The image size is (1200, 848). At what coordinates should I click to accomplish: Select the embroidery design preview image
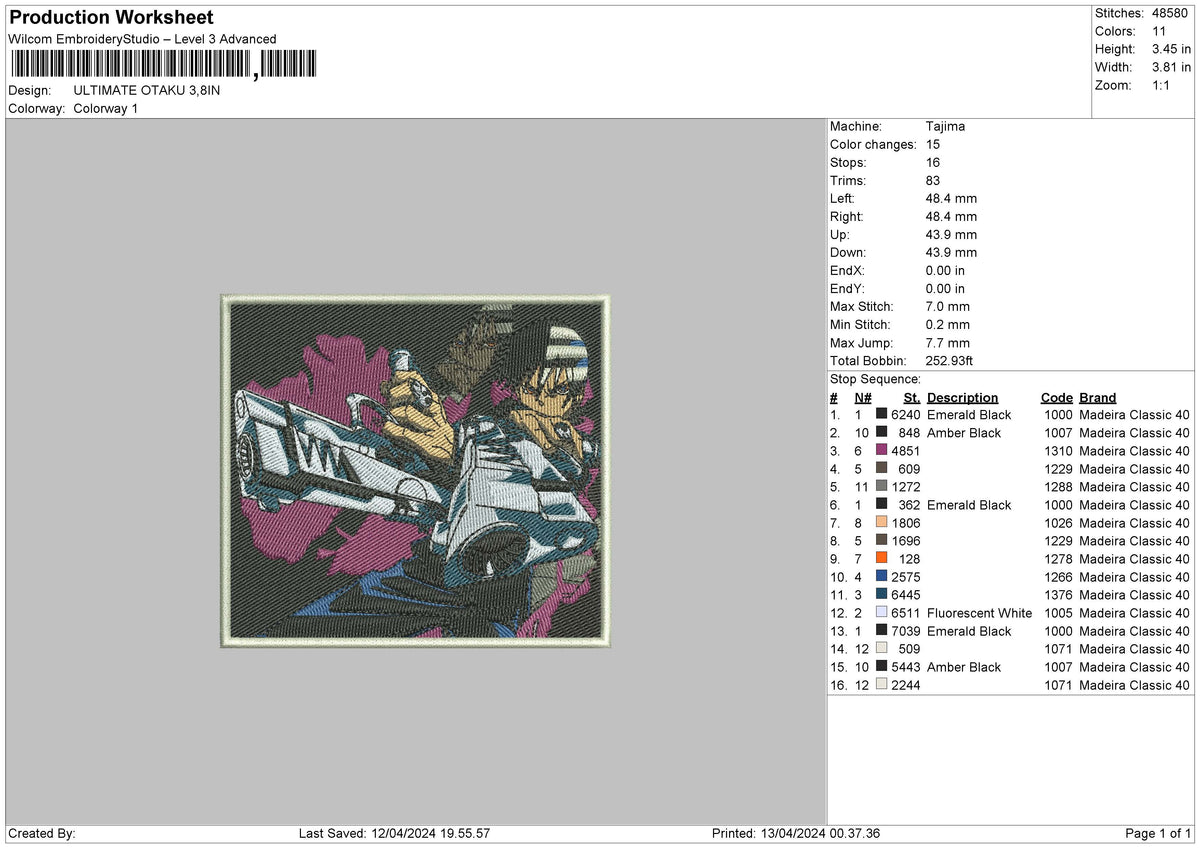coord(415,471)
